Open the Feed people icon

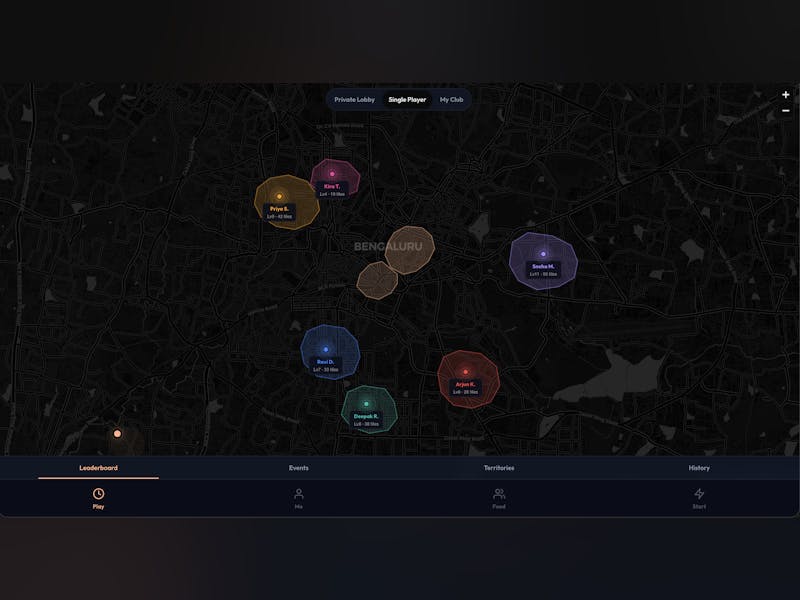pos(499,494)
